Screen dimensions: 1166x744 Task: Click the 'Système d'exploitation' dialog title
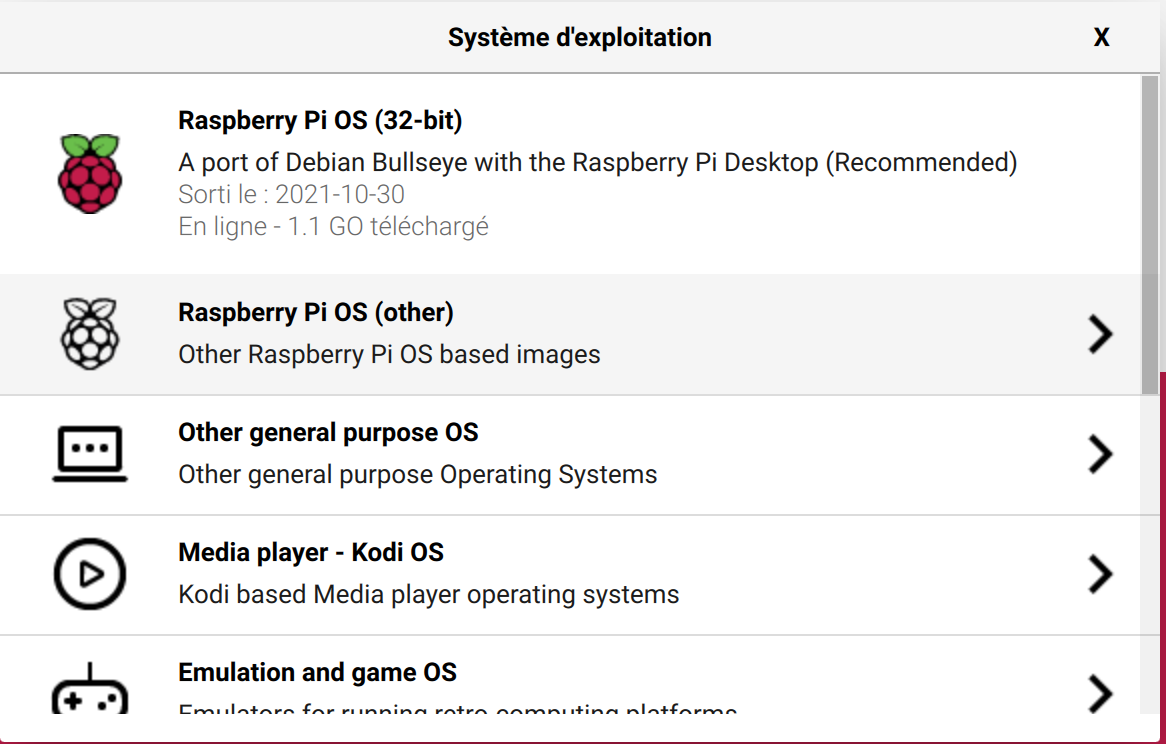click(x=579, y=37)
